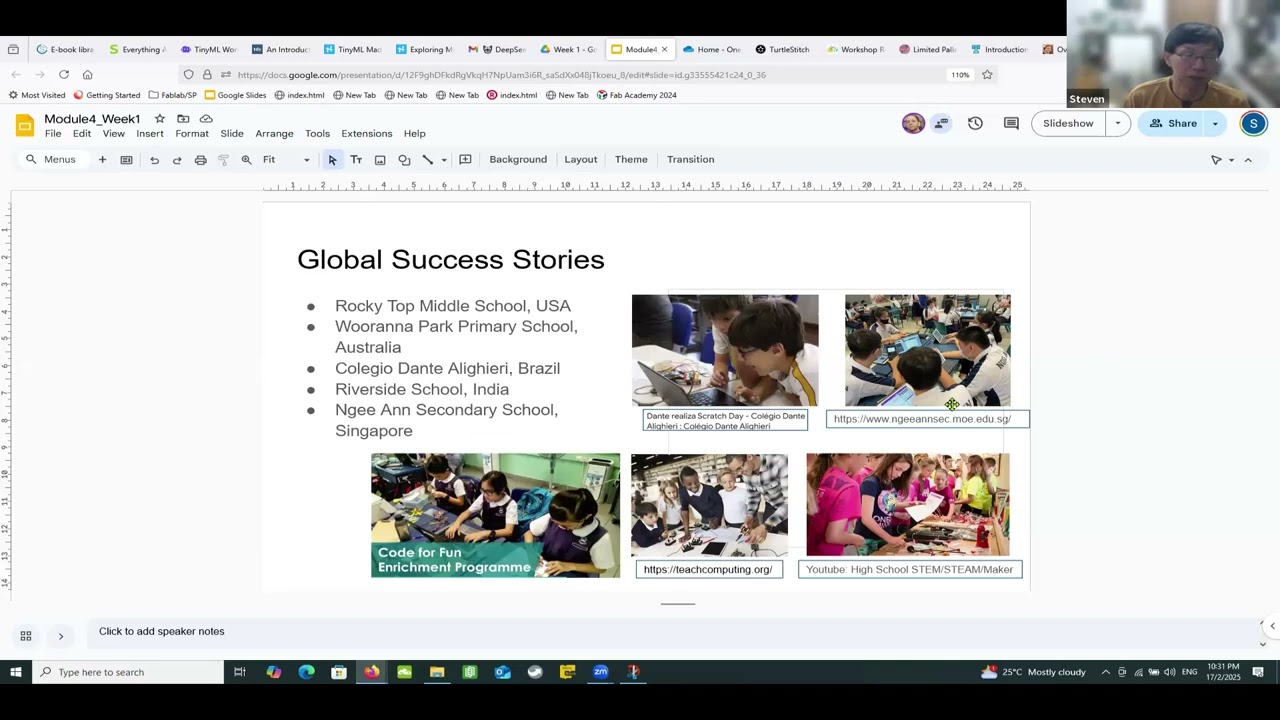Open the Share options dropdown arrow

(x=1215, y=123)
